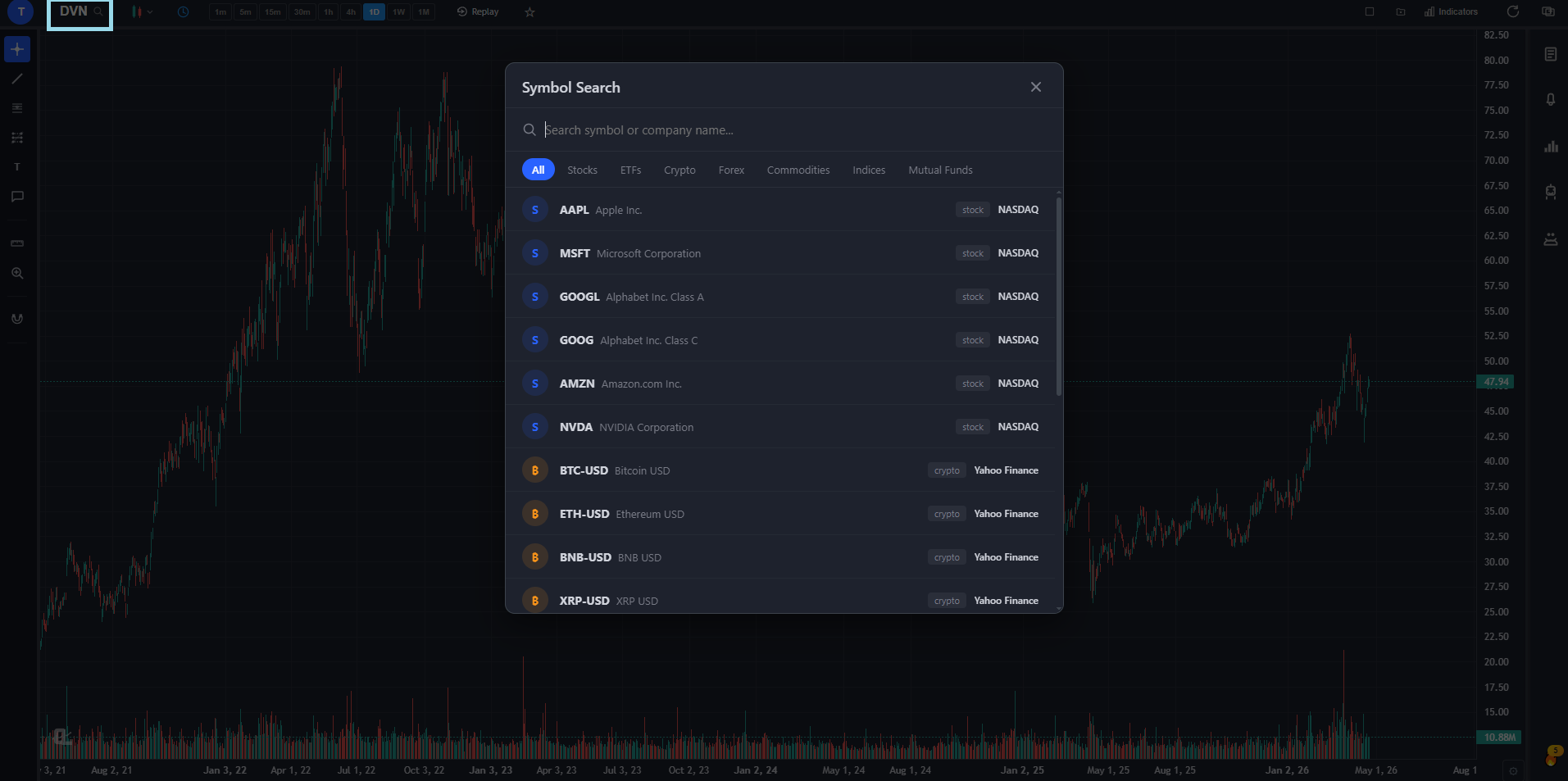Image resolution: width=1568 pixels, height=781 pixels.
Task: Click the 10.88M volume label
Action: click(x=1499, y=738)
